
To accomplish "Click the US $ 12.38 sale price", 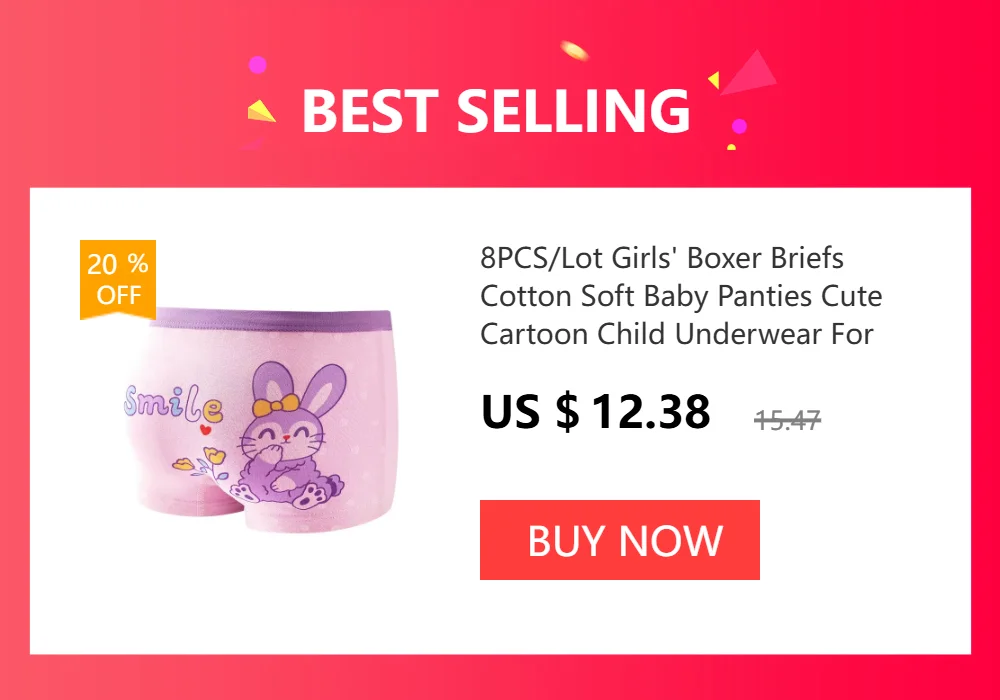I will (596, 411).
